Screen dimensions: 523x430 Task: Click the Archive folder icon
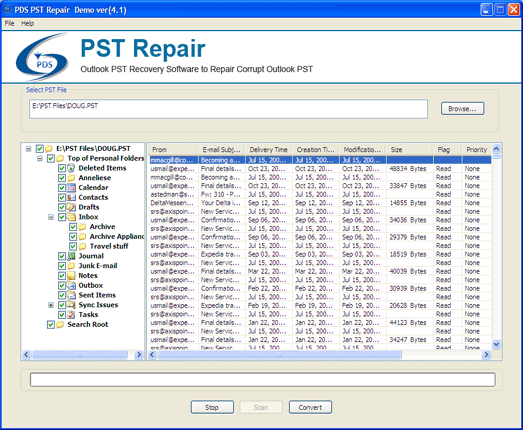pos(82,227)
